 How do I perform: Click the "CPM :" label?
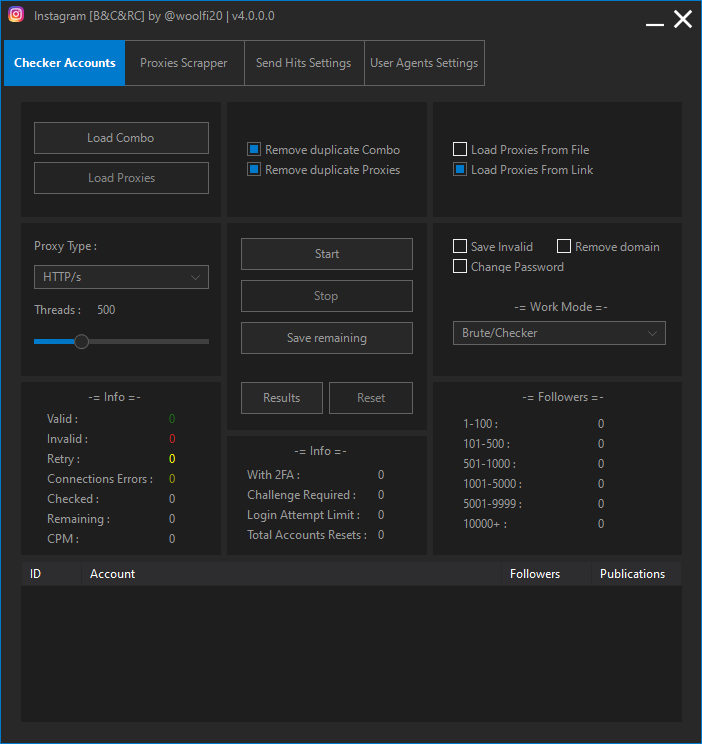(63, 539)
